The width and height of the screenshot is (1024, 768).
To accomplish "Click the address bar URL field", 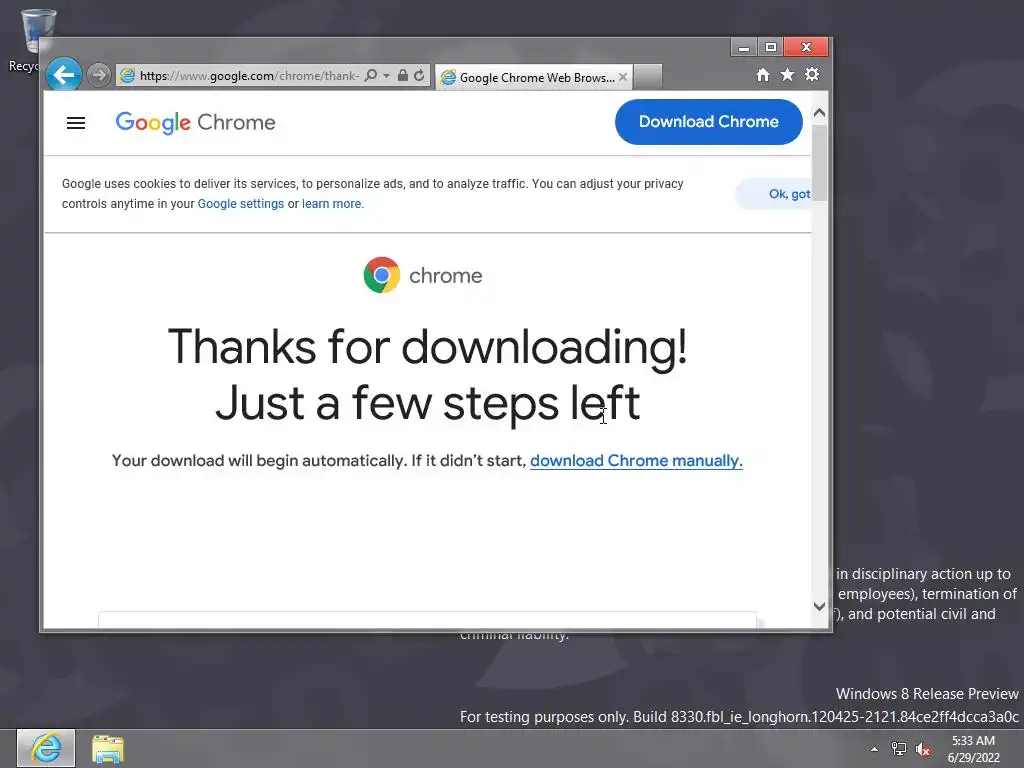I will [249, 75].
